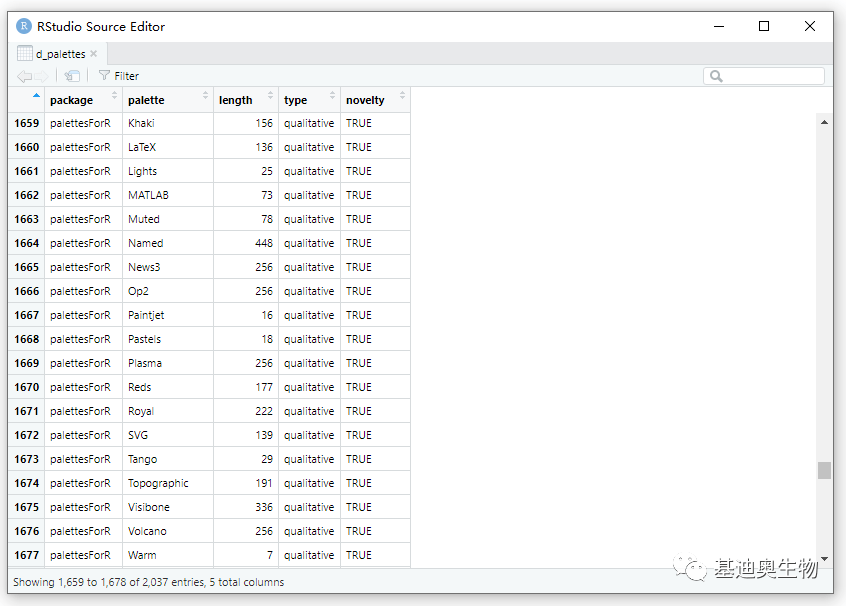The height and width of the screenshot is (606, 846).
Task: Click the d_palettes table grid icon
Action: tap(25, 53)
